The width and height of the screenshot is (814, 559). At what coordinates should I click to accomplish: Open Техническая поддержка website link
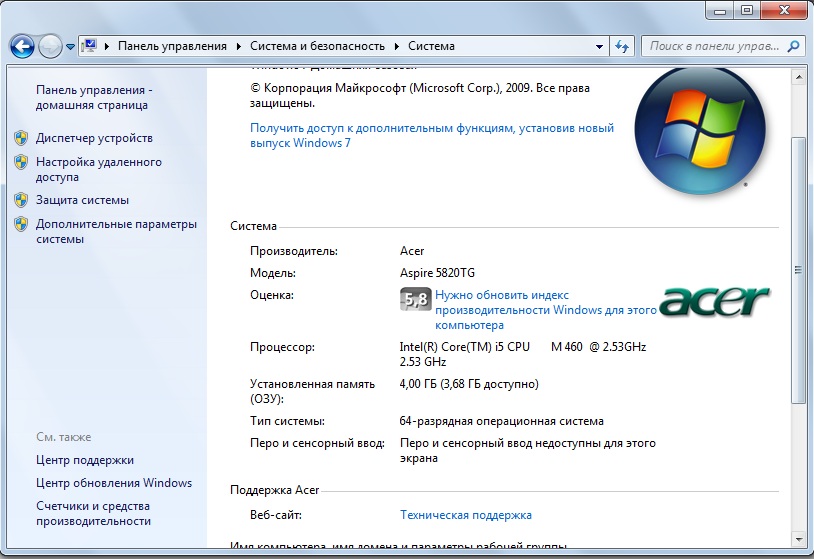(465, 515)
